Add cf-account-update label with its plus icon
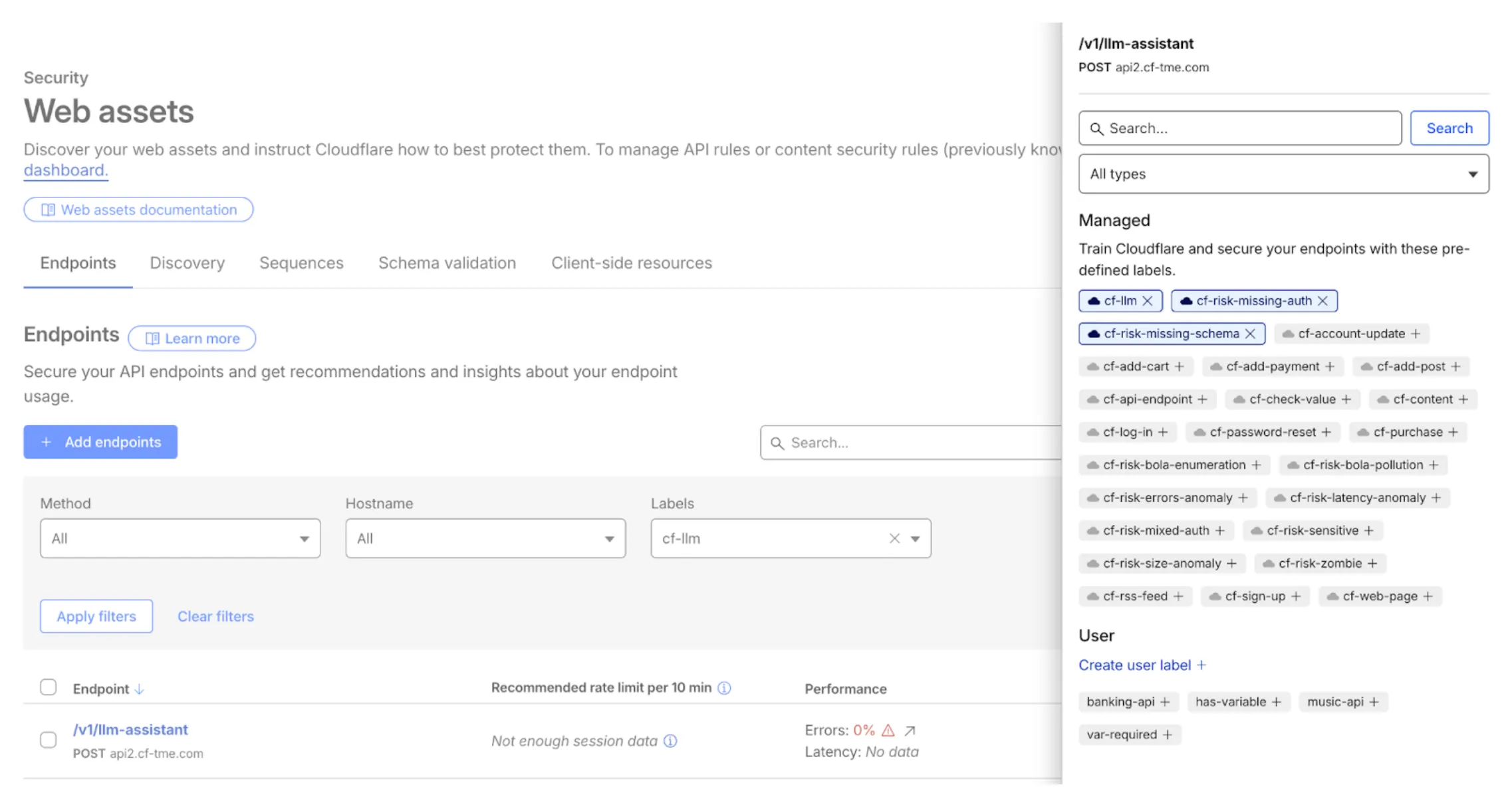Image resolution: width=1512 pixels, height=795 pixels. click(1417, 333)
